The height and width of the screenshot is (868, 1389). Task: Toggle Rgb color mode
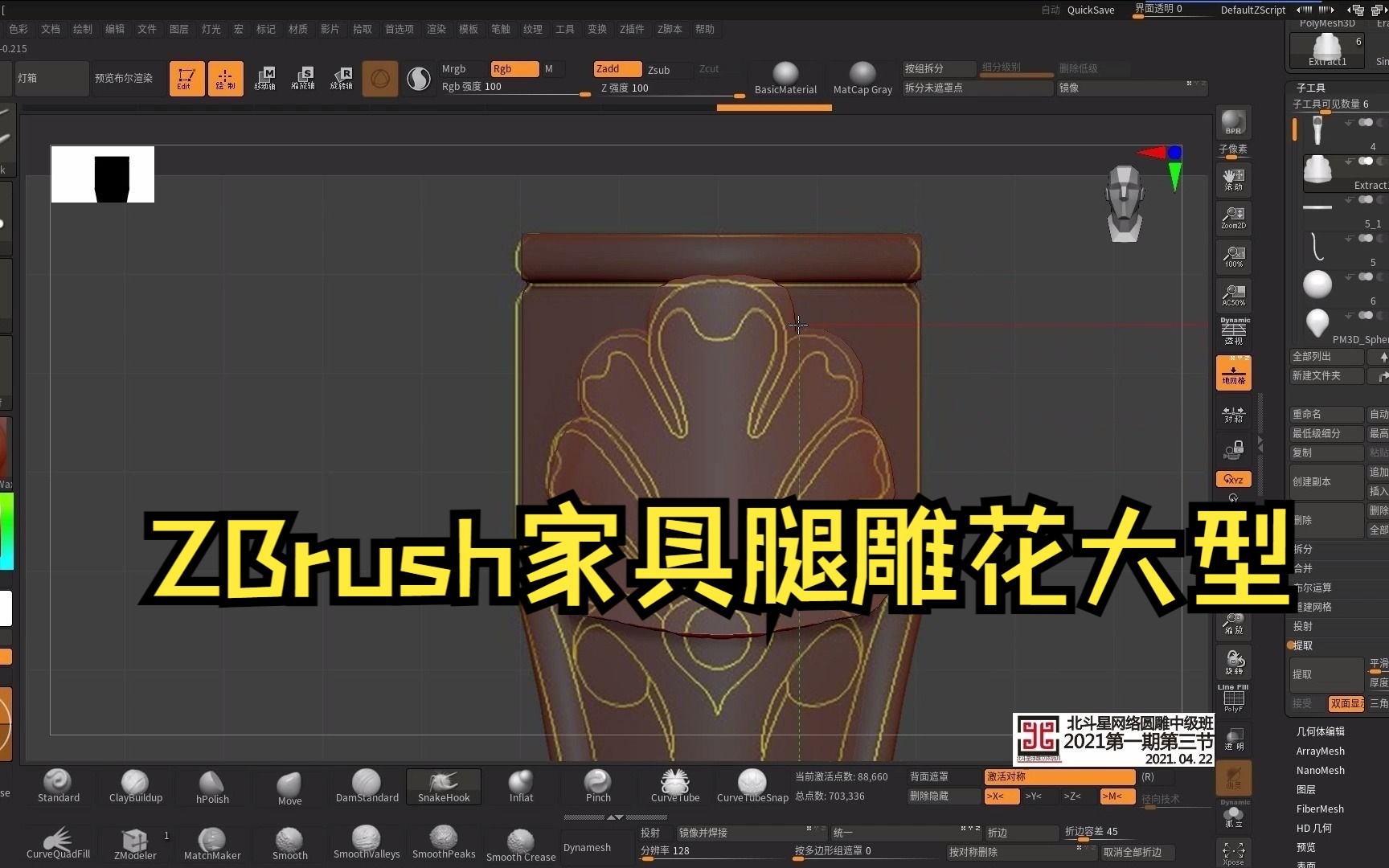[514, 69]
